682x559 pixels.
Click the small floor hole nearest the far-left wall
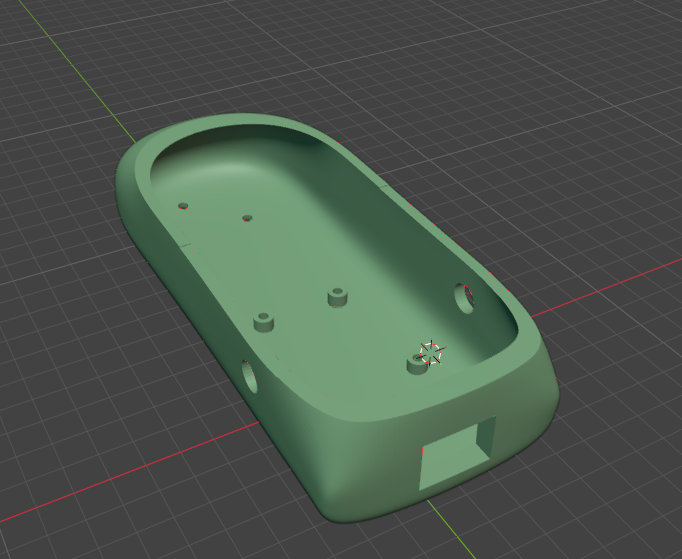coord(183,205)
